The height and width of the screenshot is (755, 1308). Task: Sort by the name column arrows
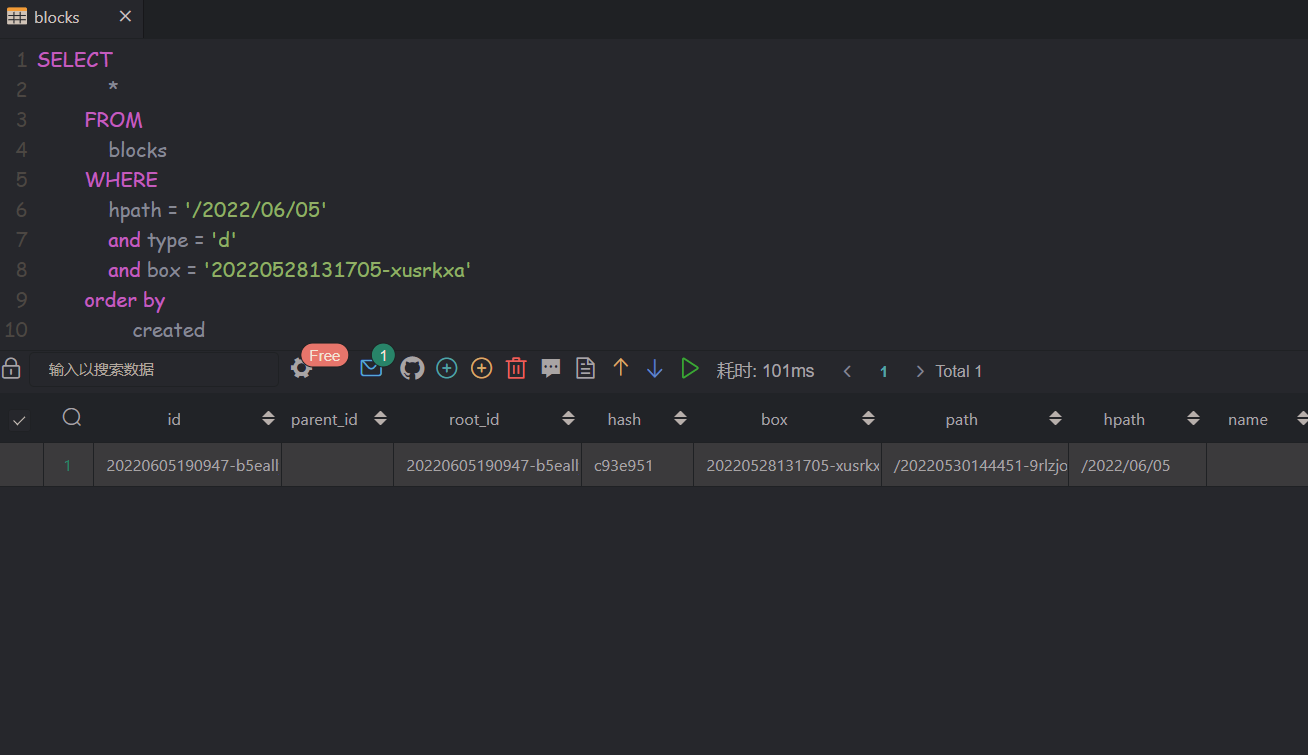1301,419
